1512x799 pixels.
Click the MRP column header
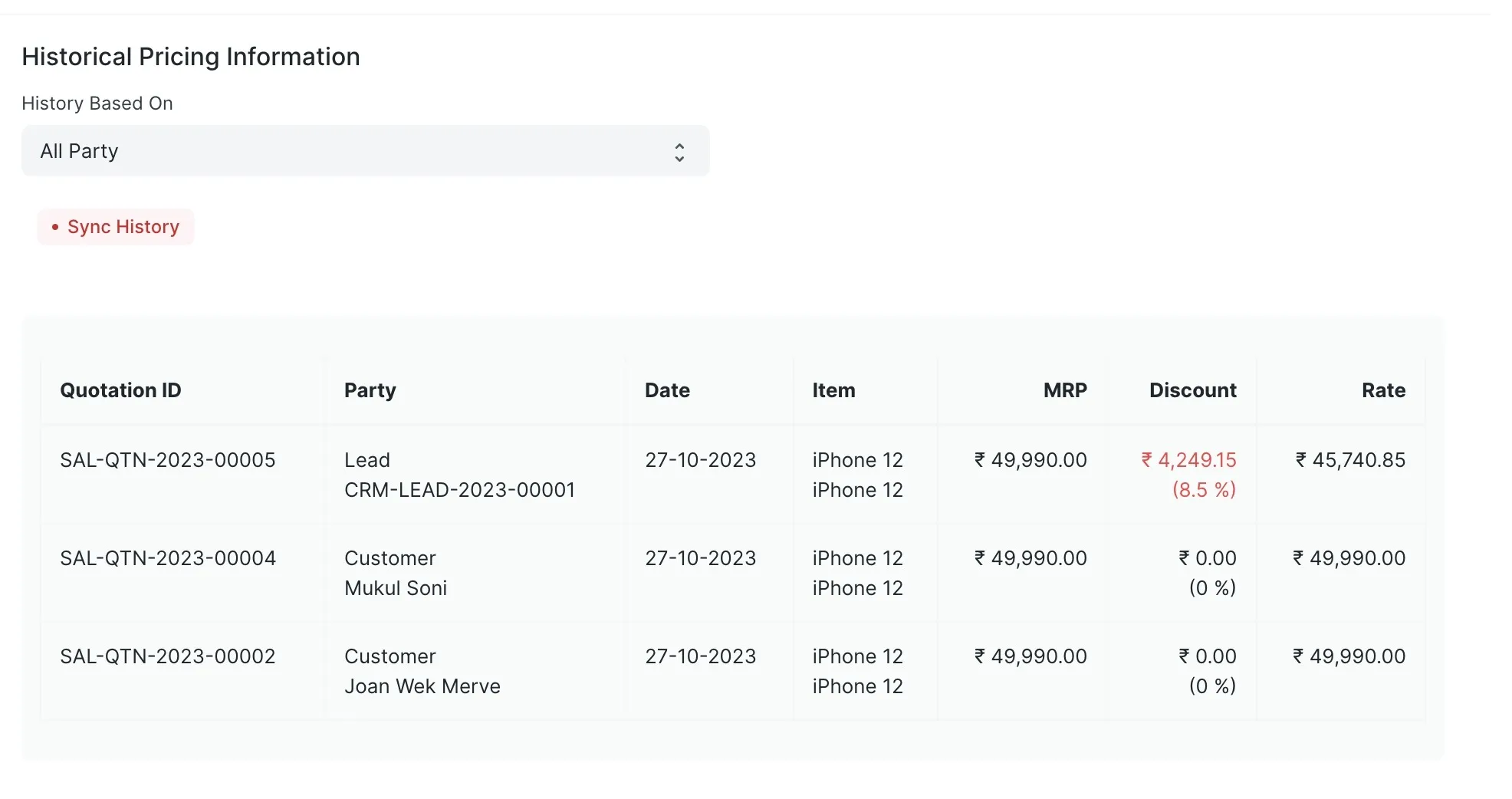[x=1065, y=390]
